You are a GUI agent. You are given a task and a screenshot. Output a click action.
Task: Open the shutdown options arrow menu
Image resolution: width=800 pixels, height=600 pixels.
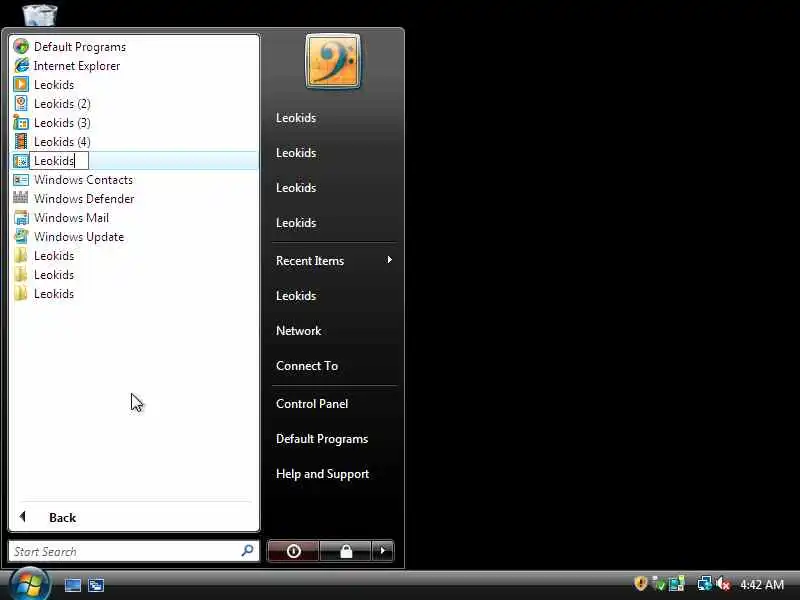383,551
